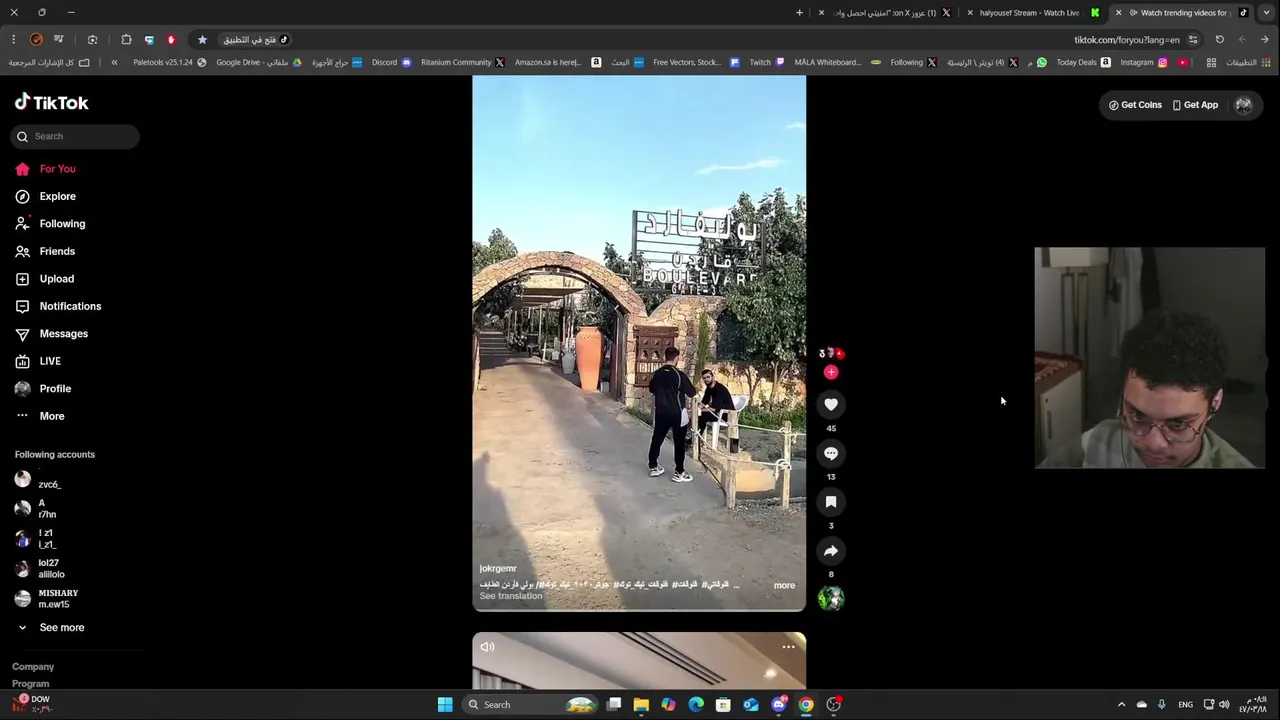Follow creator with red plus button

click(831, 372)
